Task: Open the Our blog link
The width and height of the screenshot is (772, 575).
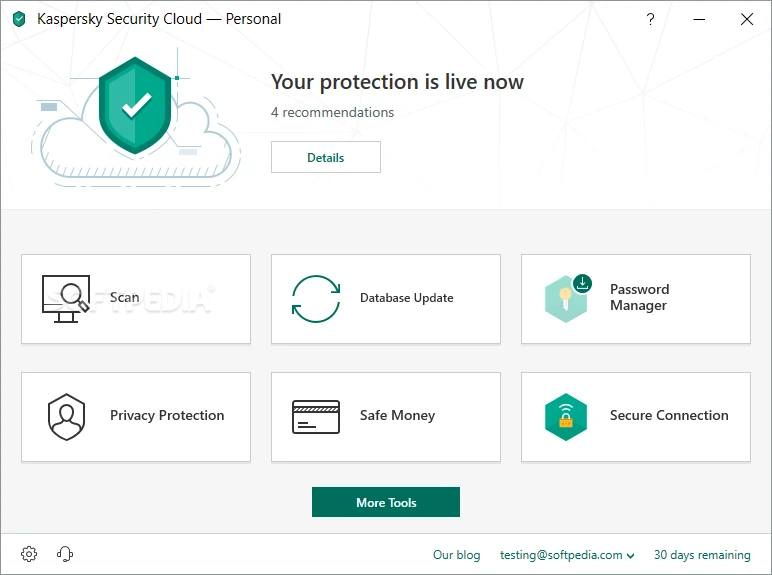Action: pos(456,555)
